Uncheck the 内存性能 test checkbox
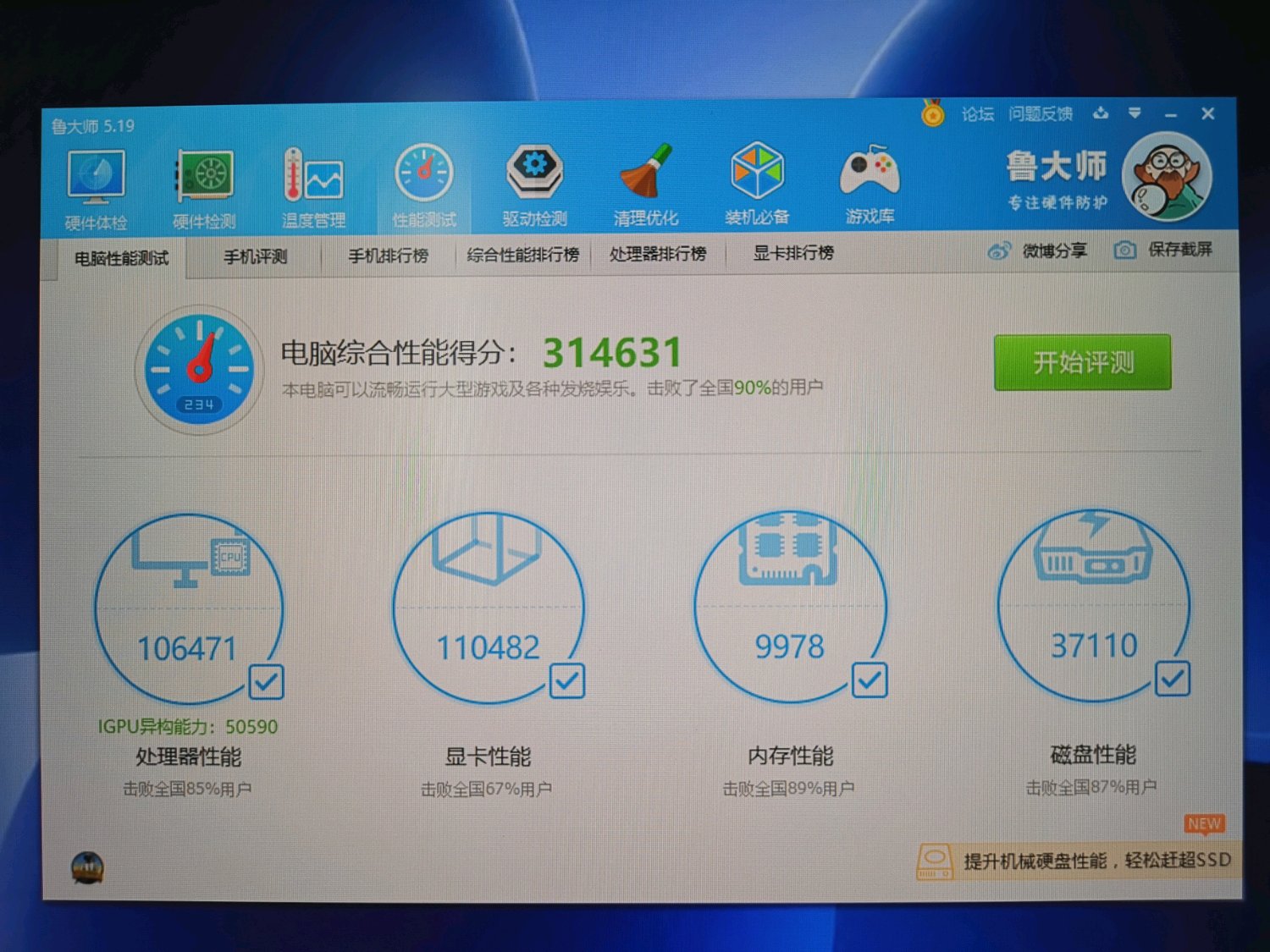The height and width of the screenshot is (952, 1270). pos(870,680)
